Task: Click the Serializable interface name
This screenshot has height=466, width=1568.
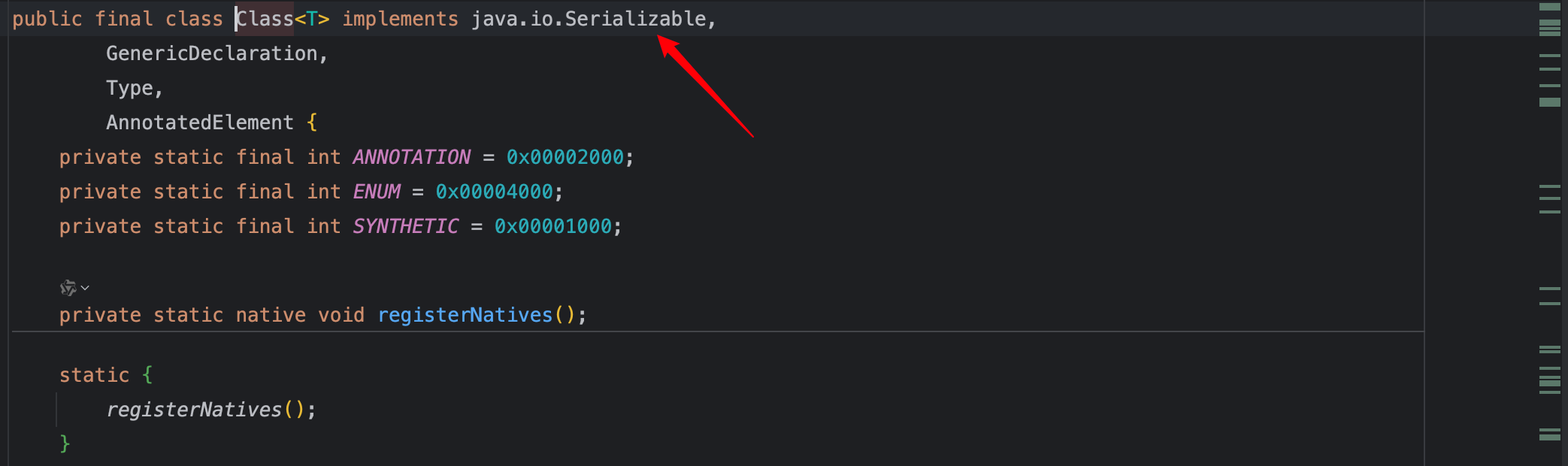Action: click(x=635, y=19)
